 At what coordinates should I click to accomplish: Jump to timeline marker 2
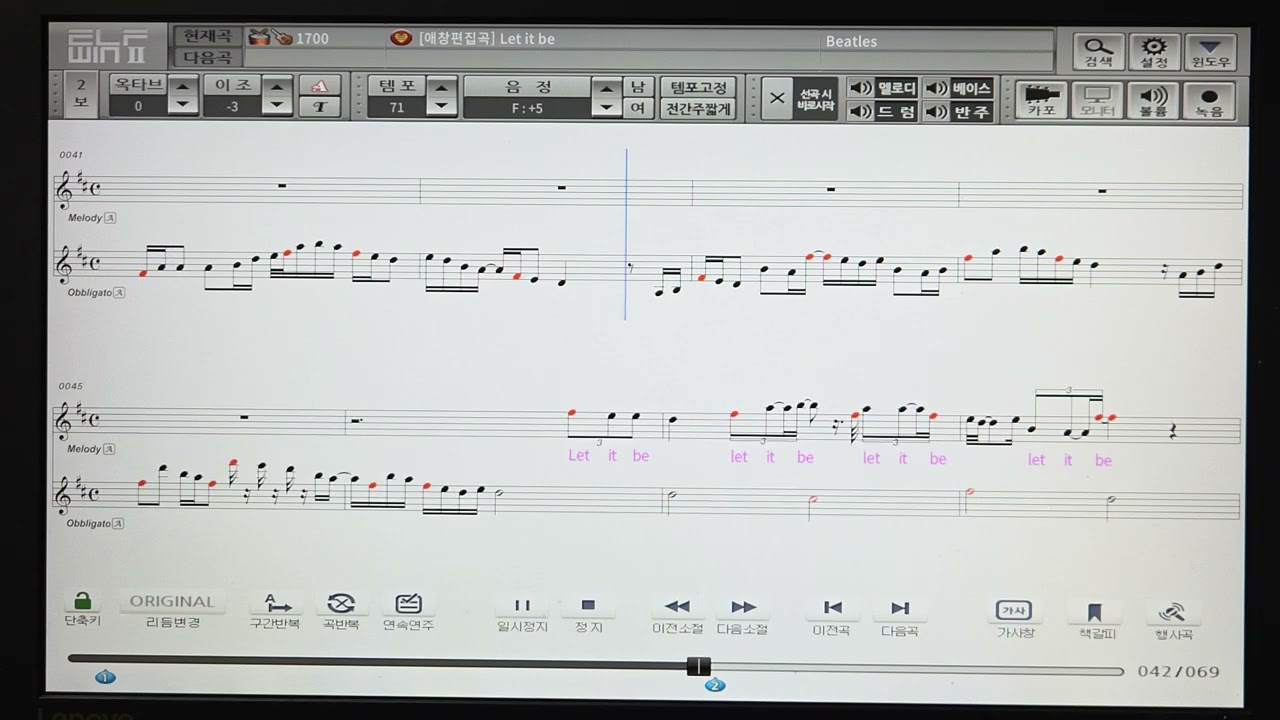tap(714, 685)
